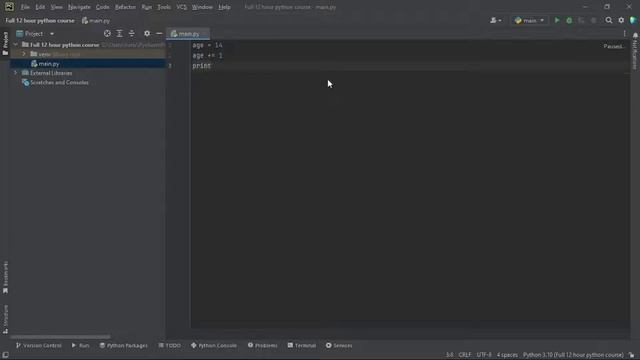Open the Problems tool window
The image size is (640, 360).
coord(262,345)
